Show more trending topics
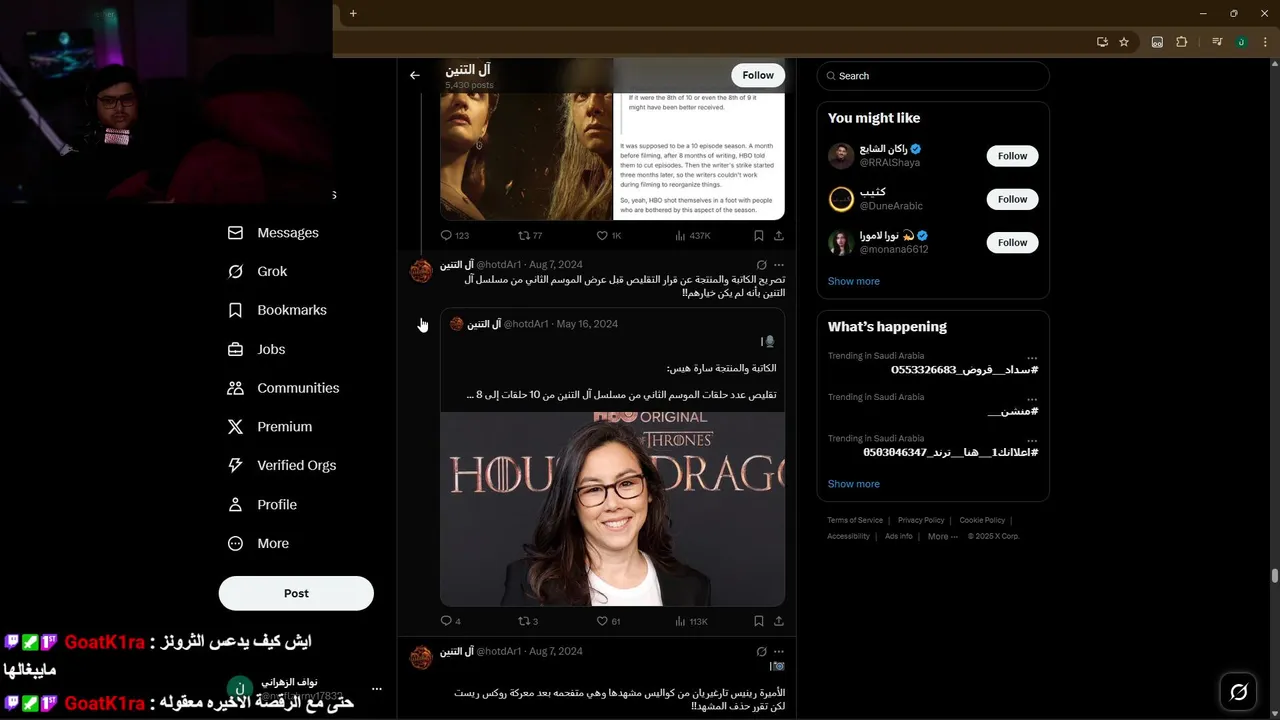Image resolution: width=1280 pixels, height=720 pixels. pyautogui.click(x=854, y=484)
